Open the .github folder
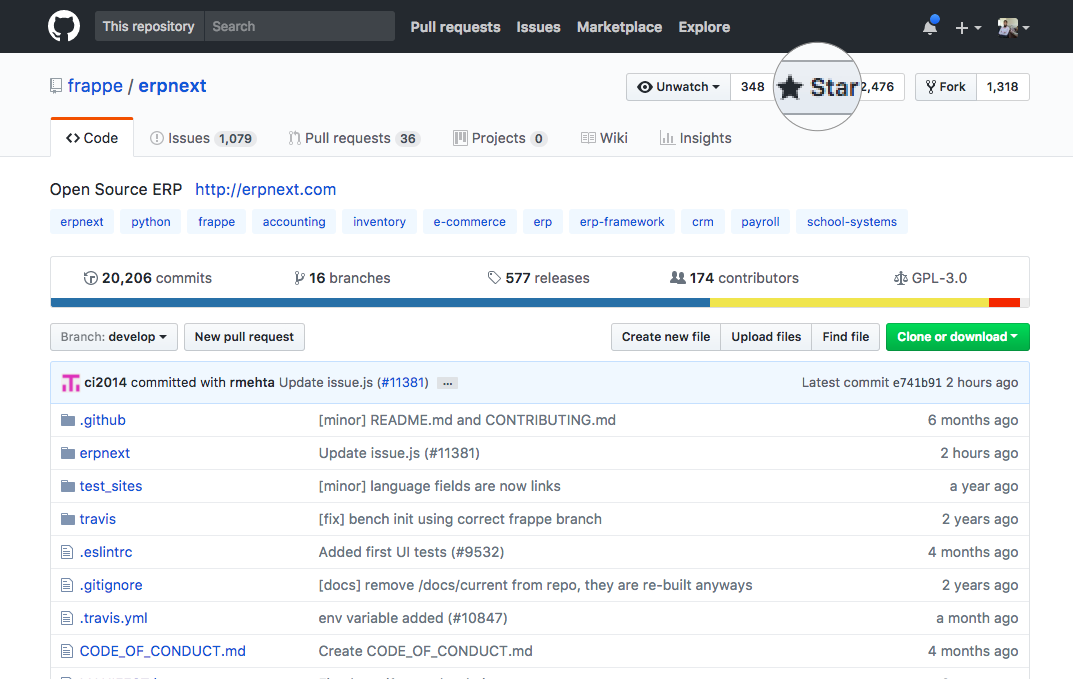Image resolution: width=1073 pixels, height=679 pixels. coord(103,420)
